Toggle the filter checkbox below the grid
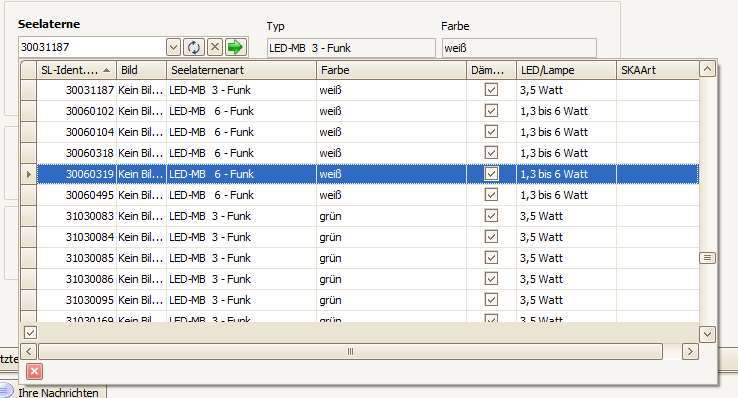The width and height of the screenshot is (738, 398). tap(30, 333)
